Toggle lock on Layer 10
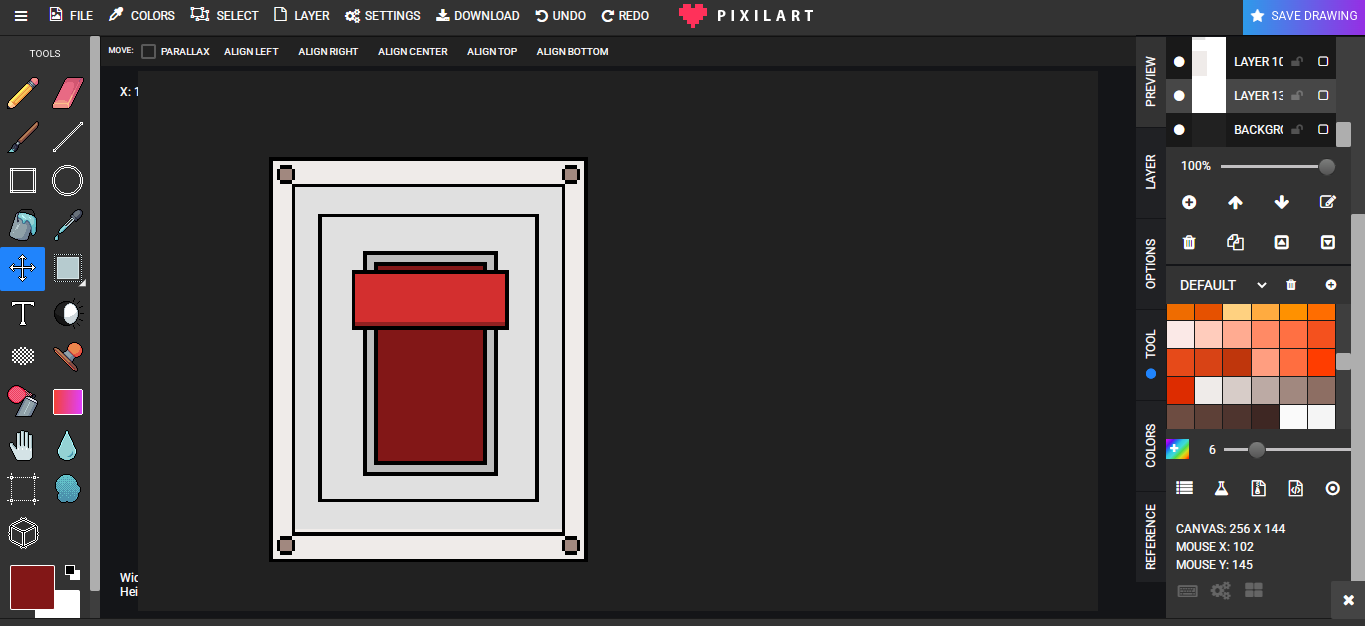1365x626 pixels. (1297, 61)
